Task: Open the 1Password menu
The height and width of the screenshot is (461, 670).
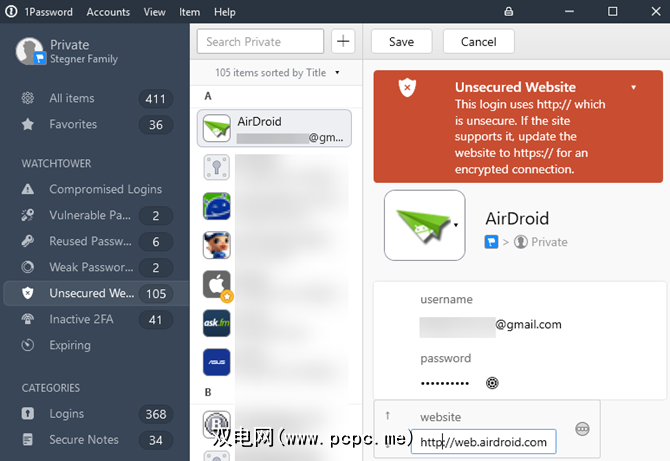Action: tap(48, 12)
